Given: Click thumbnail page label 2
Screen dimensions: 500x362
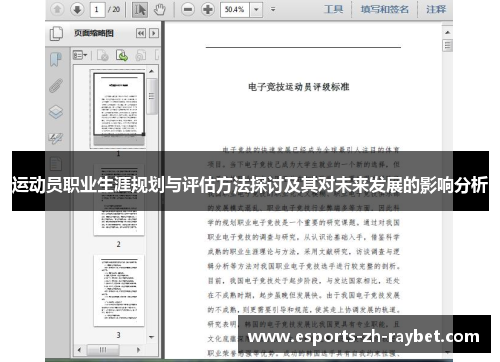Looking at the screenshot, I should pos(118,244).
